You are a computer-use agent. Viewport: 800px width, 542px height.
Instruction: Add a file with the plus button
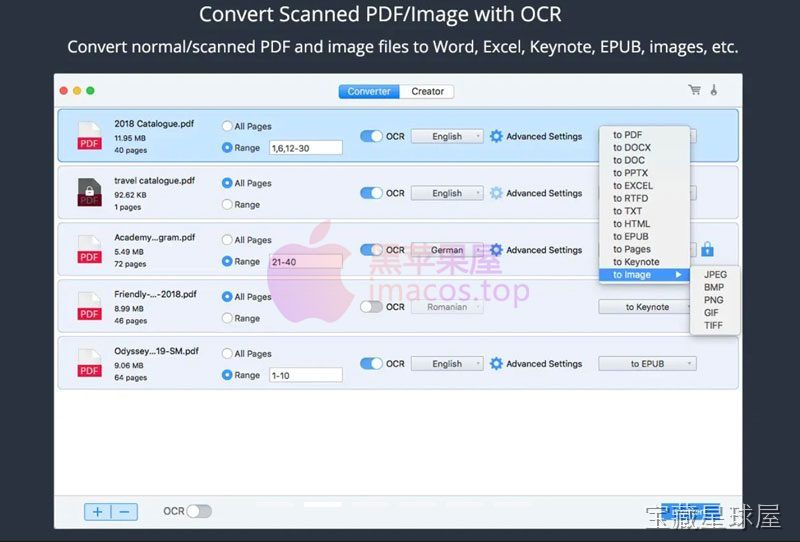pyautogui.click(x=97, y=511)
